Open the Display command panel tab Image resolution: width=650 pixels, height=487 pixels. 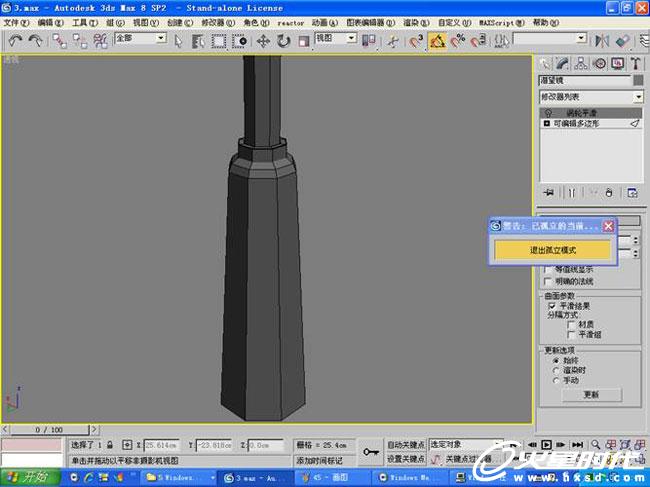tap(618, 63)
